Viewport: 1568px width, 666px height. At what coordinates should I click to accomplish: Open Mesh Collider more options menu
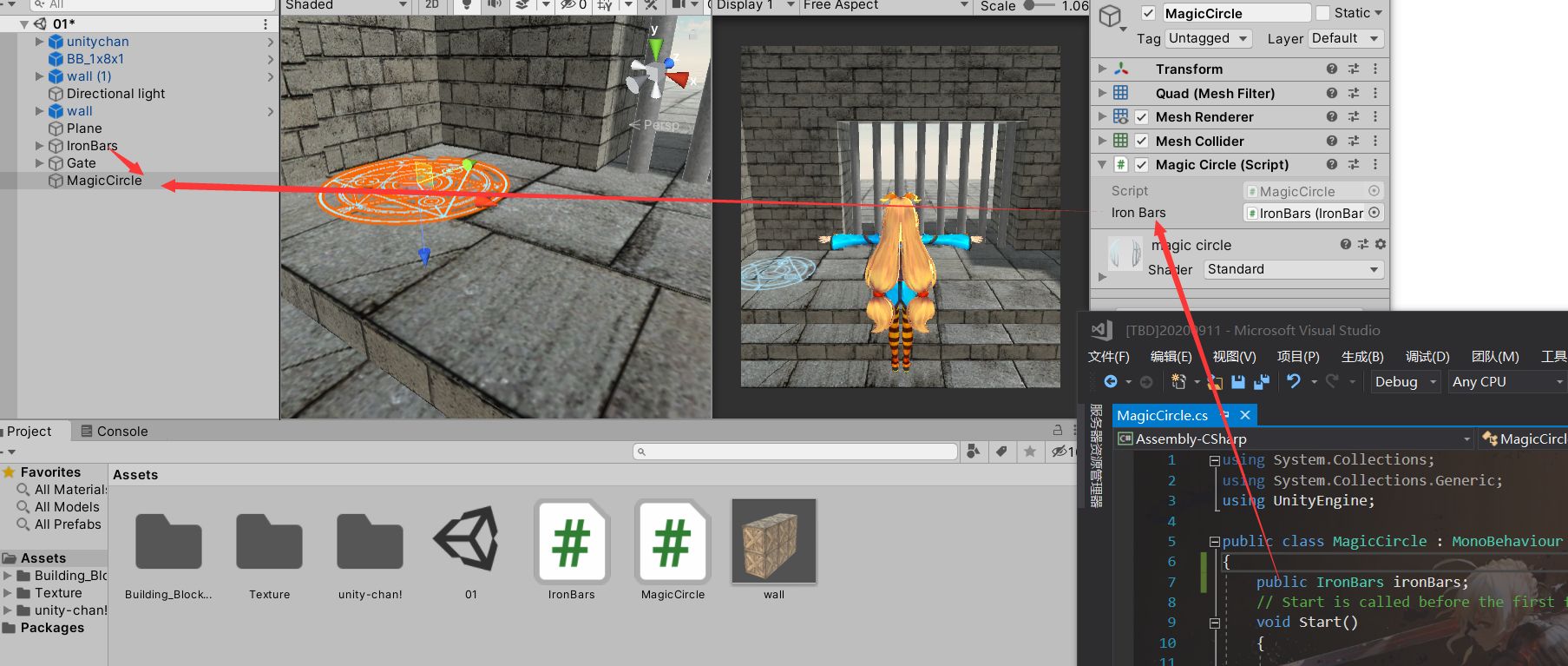(x=1375, y=141)
